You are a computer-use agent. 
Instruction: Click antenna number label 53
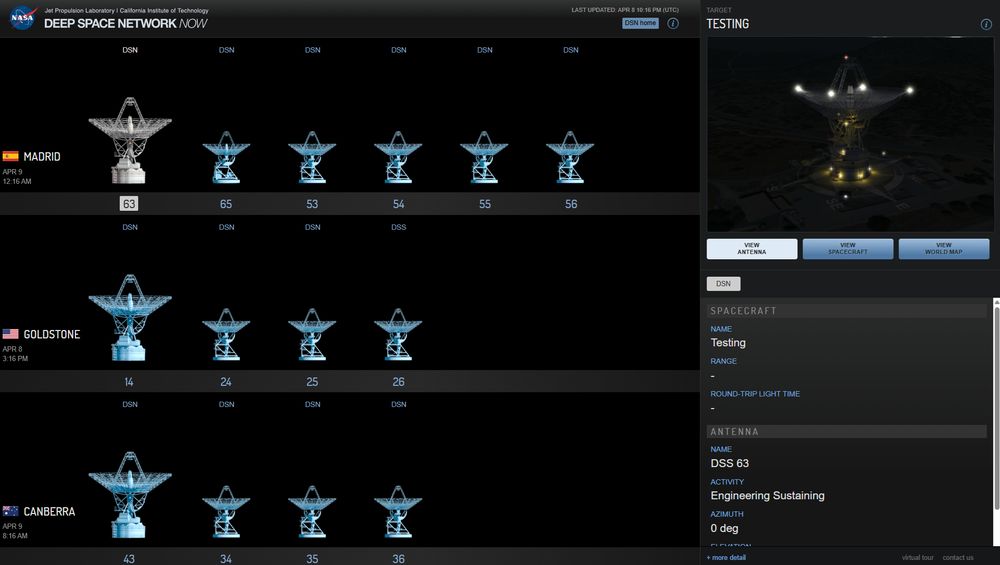[312, 204]
